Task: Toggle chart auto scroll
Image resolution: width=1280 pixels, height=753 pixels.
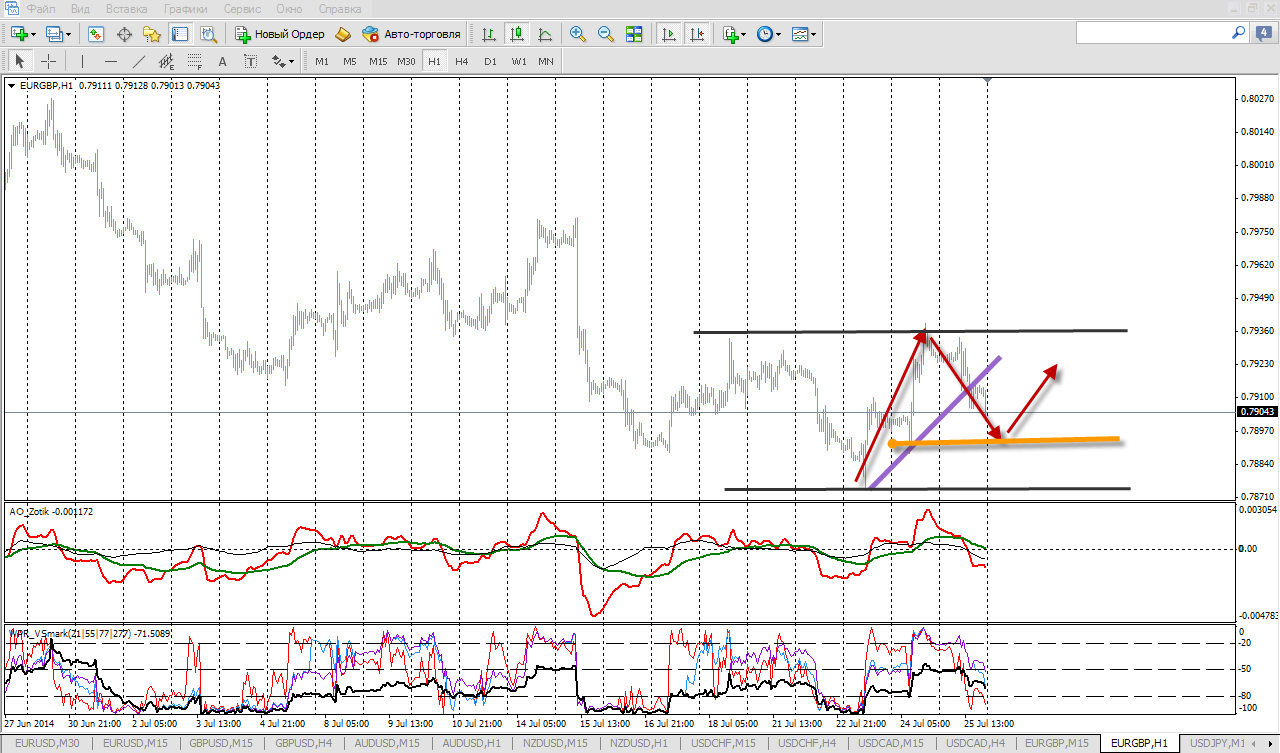Action: click(669, 34)
